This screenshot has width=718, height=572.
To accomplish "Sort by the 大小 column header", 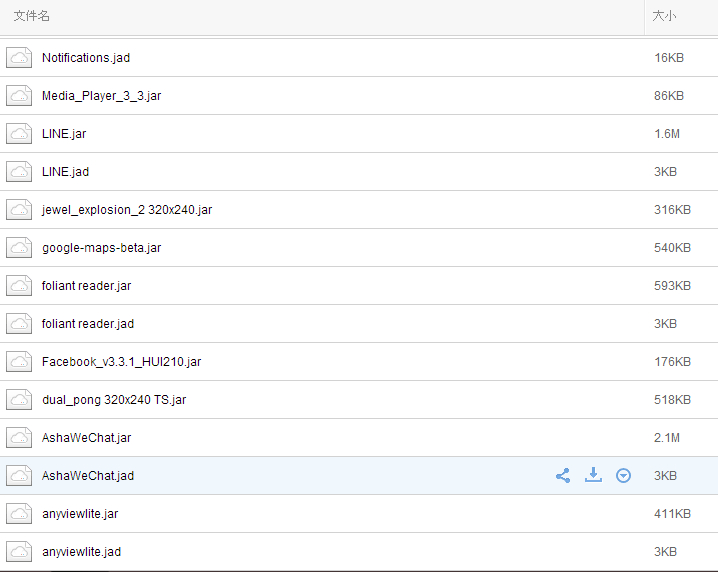I will point(664,16).
